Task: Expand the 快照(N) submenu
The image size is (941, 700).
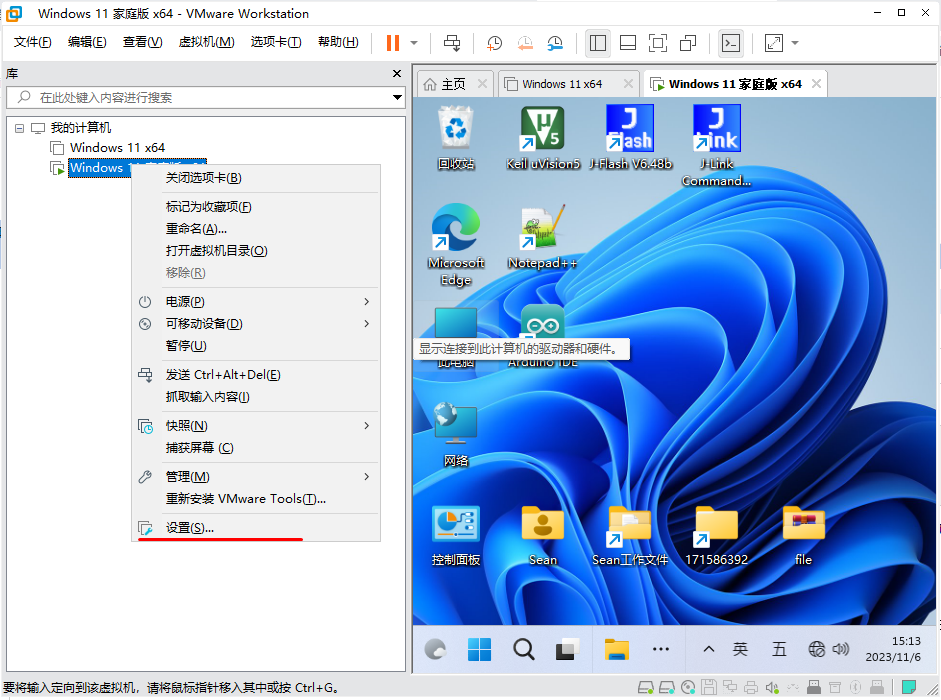Action: click(256, 426)
